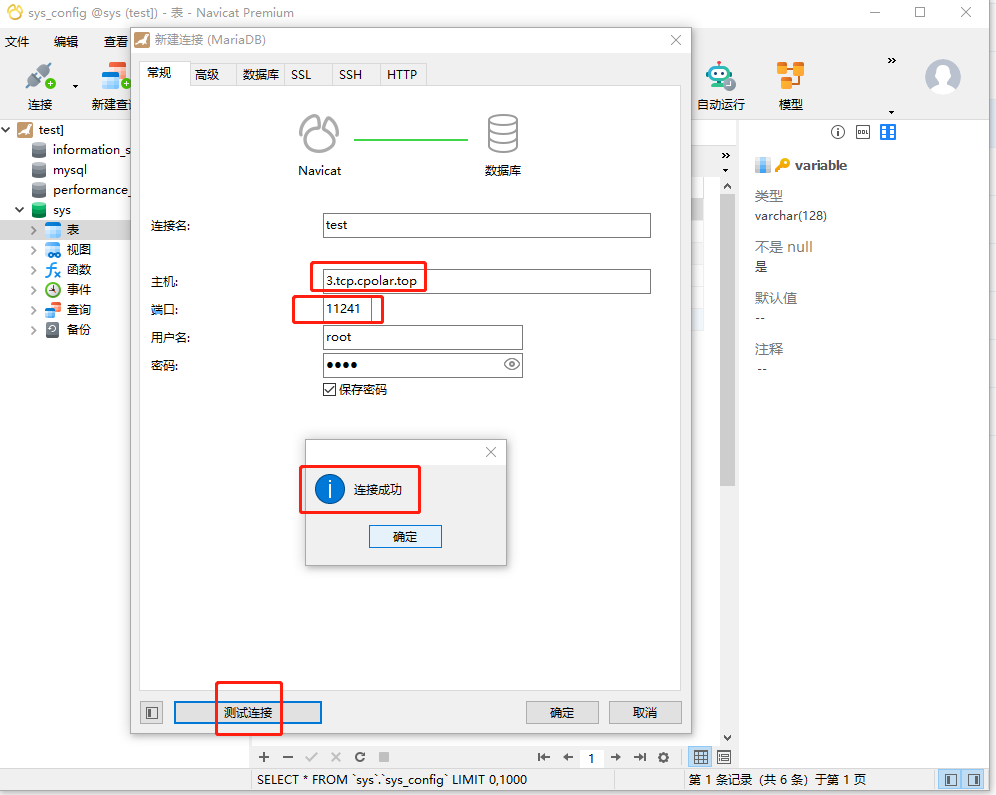This screenshot has height=795, width=996.
Task: Click the 端口 port input field
Action: [347, 309]
